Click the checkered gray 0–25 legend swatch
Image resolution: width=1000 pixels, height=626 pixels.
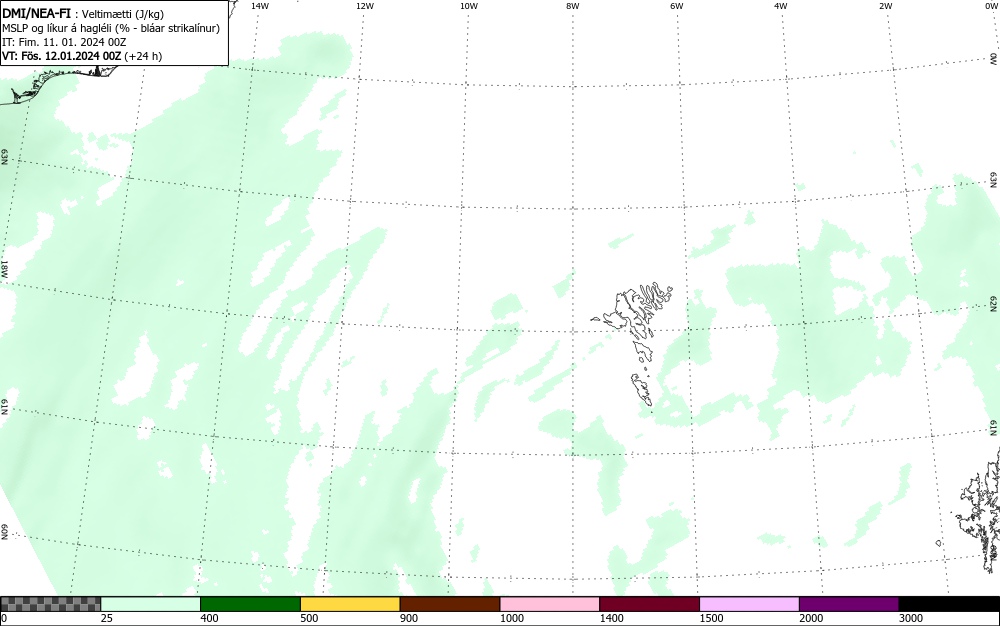coord(50,604)
